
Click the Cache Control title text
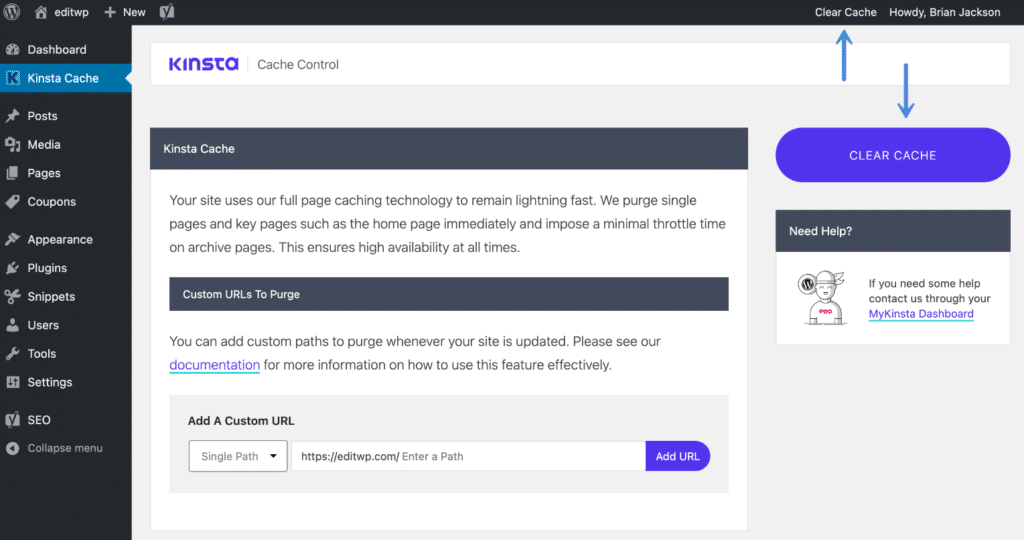[298, 65]
